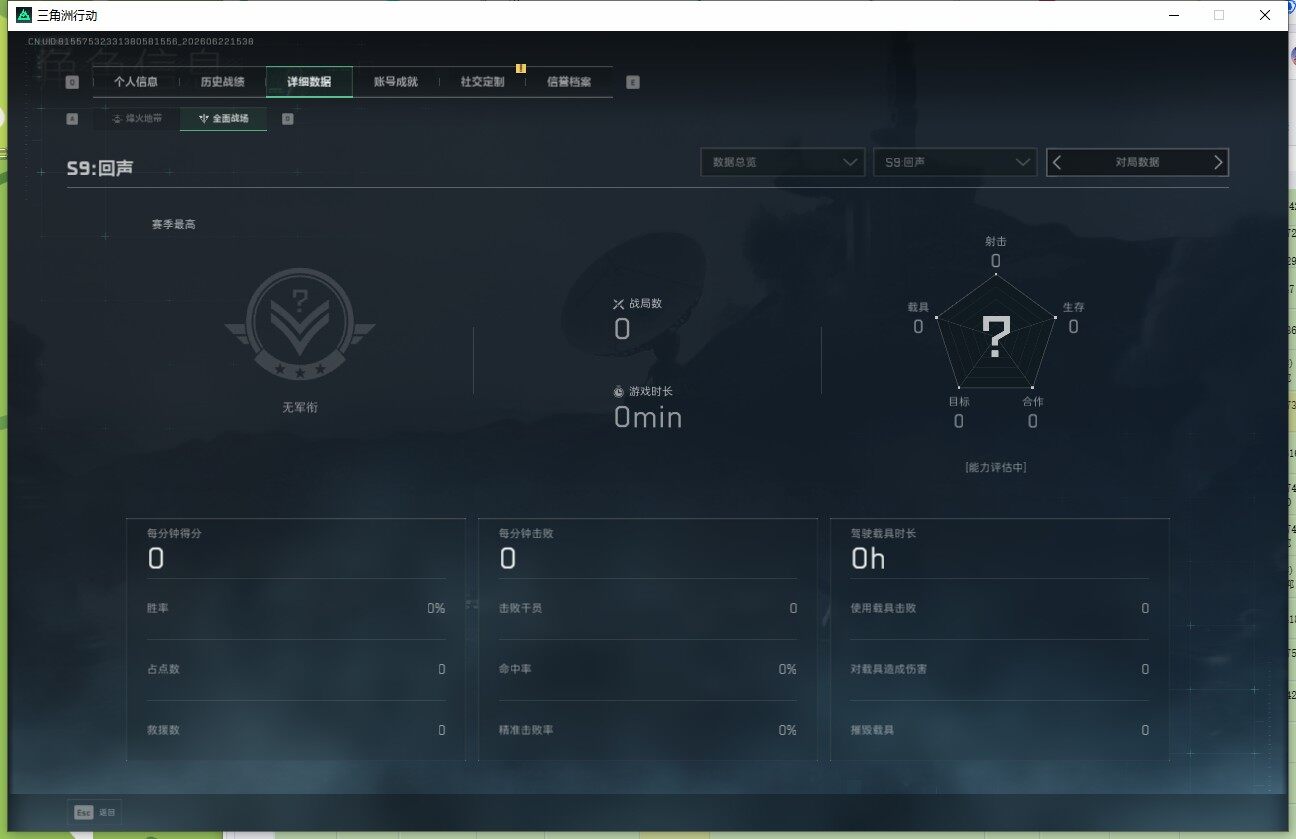
Task: Switch to the 历史战绩 tab
Action: pyautogui.click(x=222, y=82)
